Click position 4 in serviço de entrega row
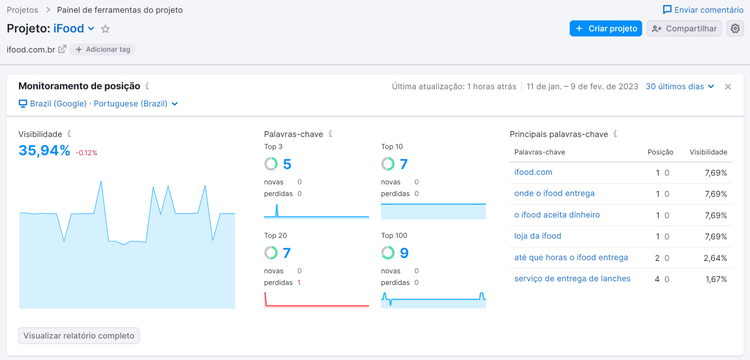750x360 pixels. point(657,279)
